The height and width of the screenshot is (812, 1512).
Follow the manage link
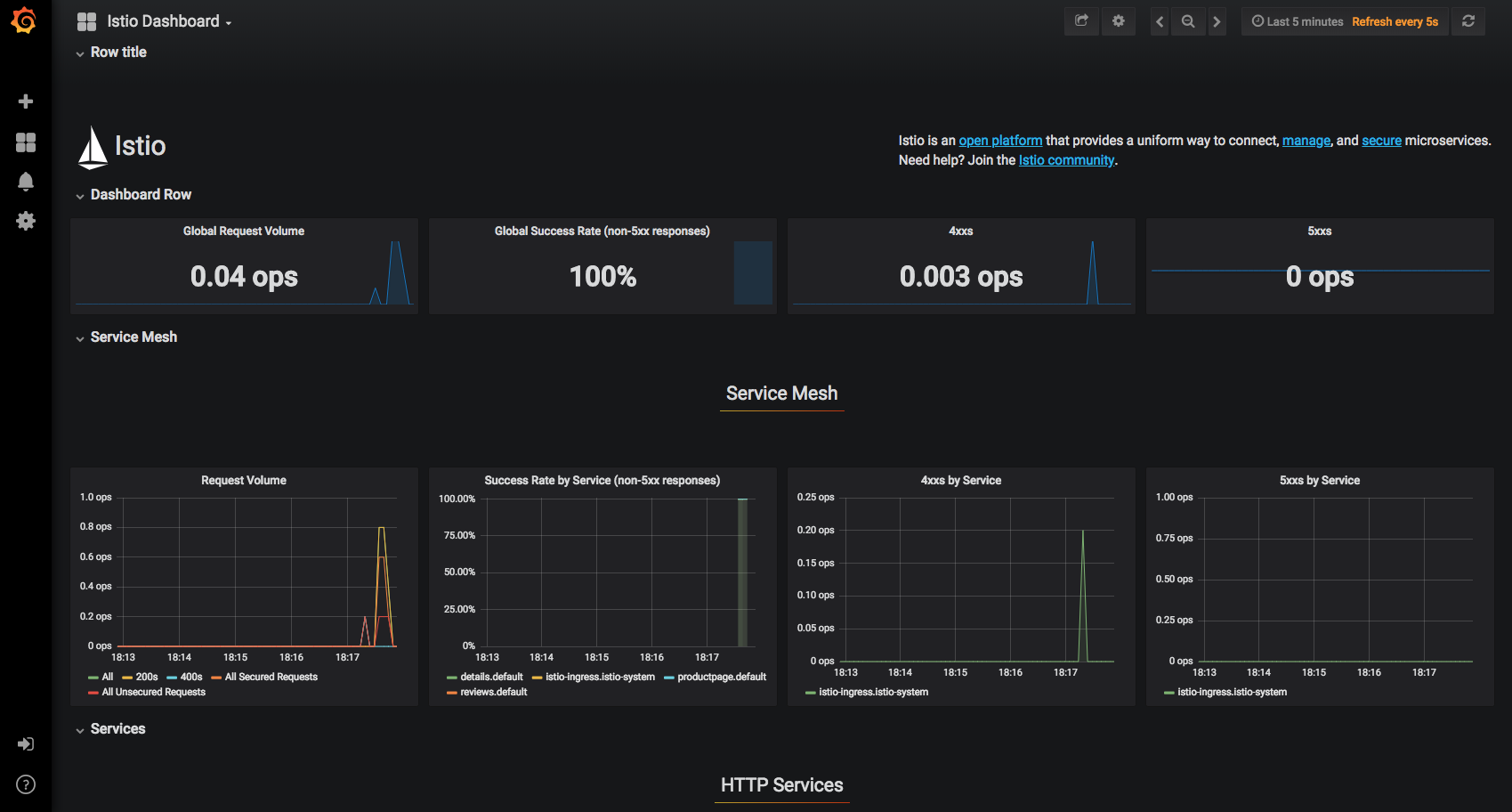click(1306, 141)
